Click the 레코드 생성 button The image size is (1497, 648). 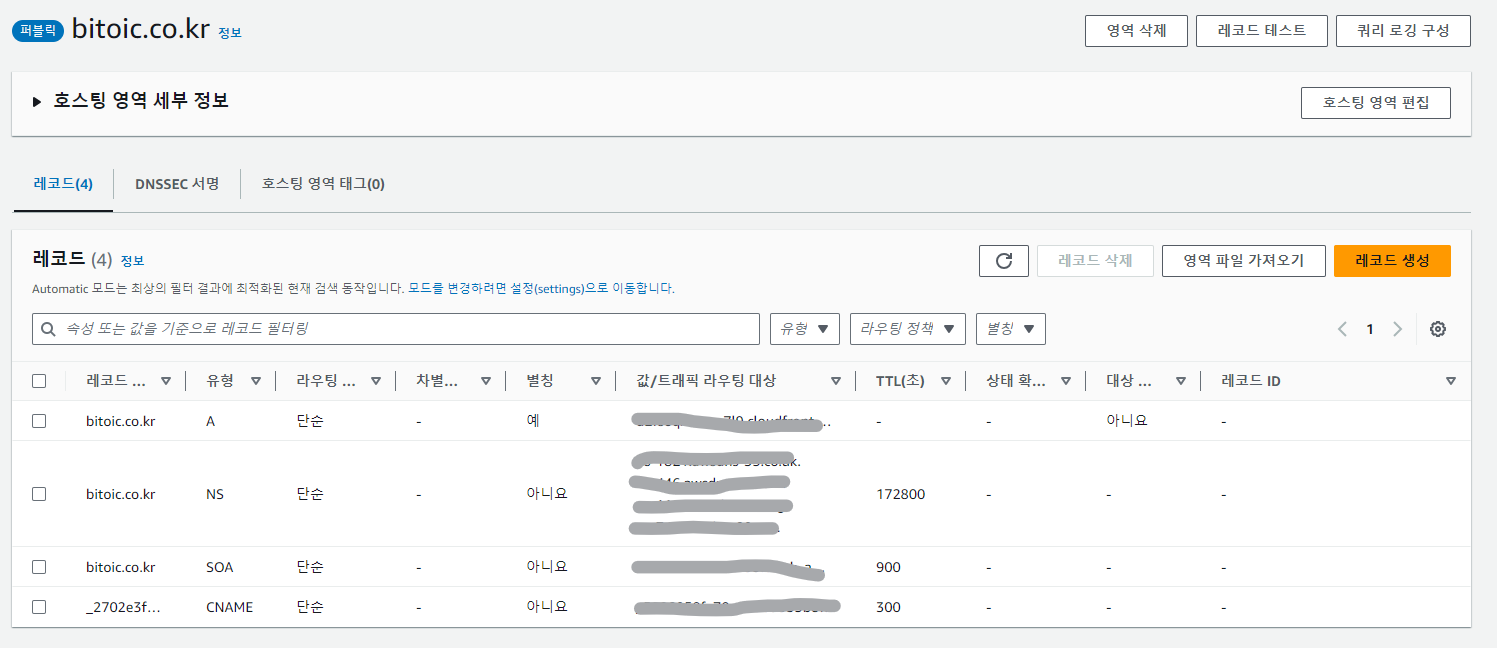1391,260
